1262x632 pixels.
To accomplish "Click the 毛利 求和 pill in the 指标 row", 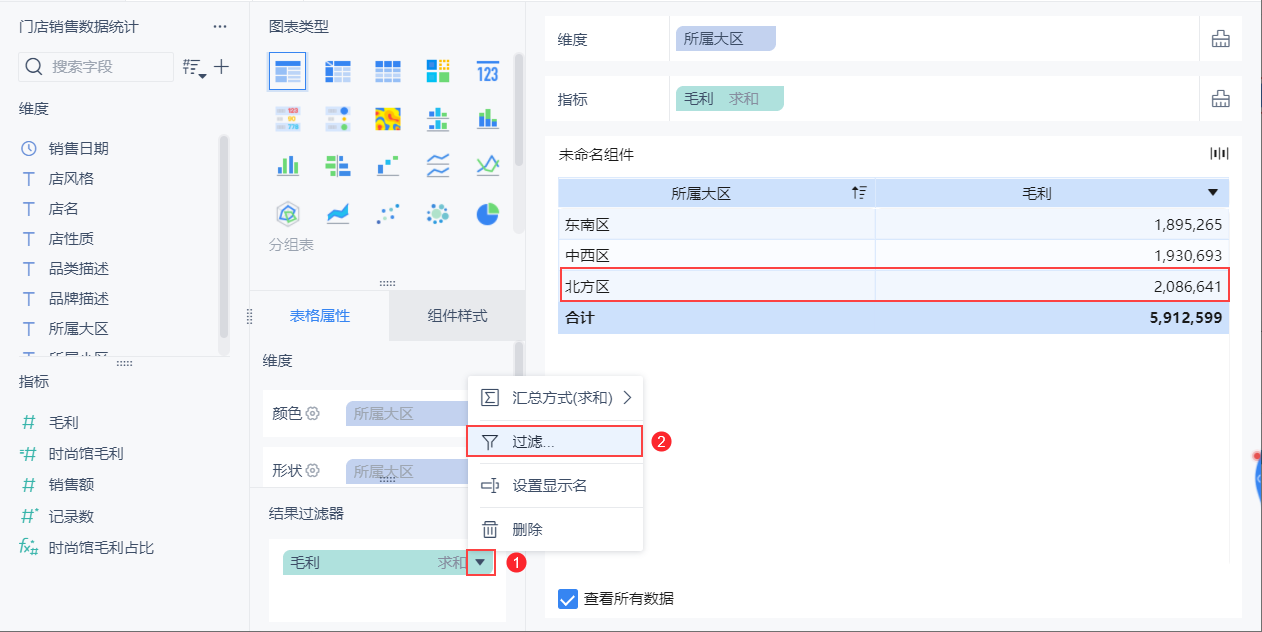I will (730, 99).
